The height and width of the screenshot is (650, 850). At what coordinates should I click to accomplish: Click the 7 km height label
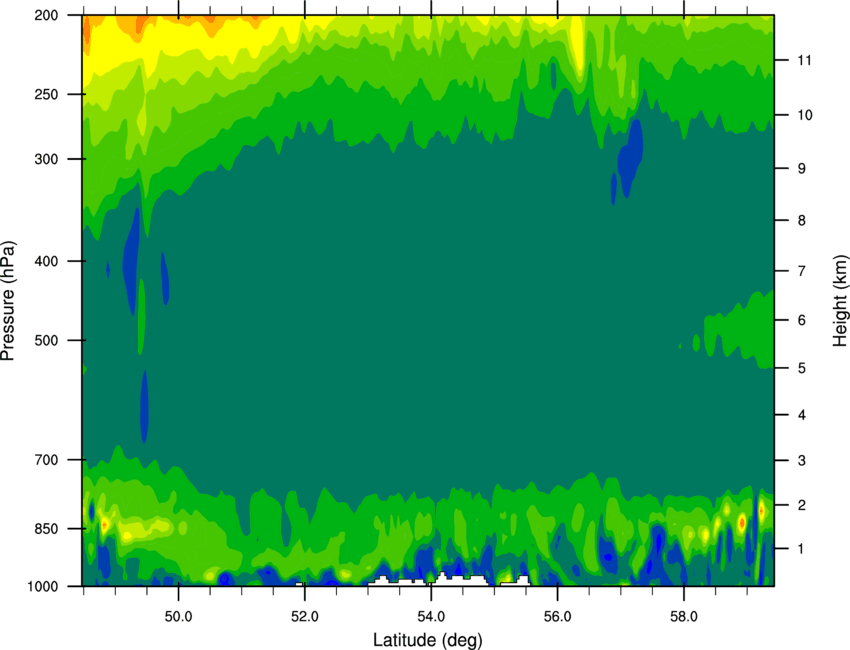coord(802,271)
